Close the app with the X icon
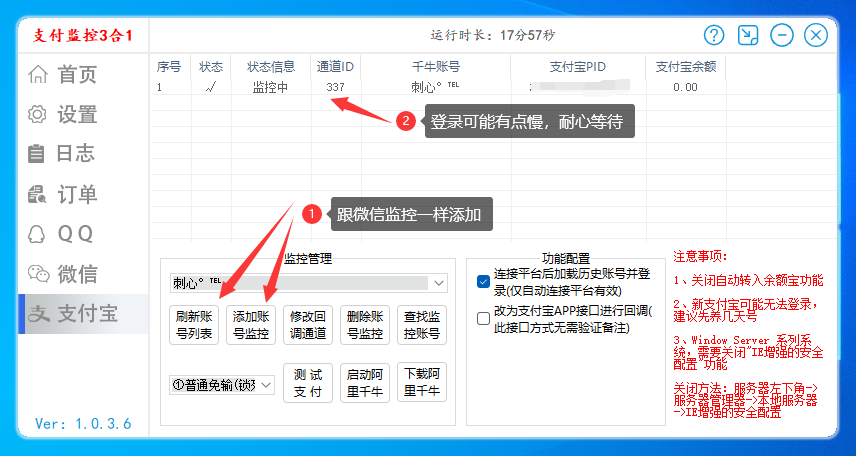Image resolution: width=856 pixels, height=456 pixels. pos(816,36)
